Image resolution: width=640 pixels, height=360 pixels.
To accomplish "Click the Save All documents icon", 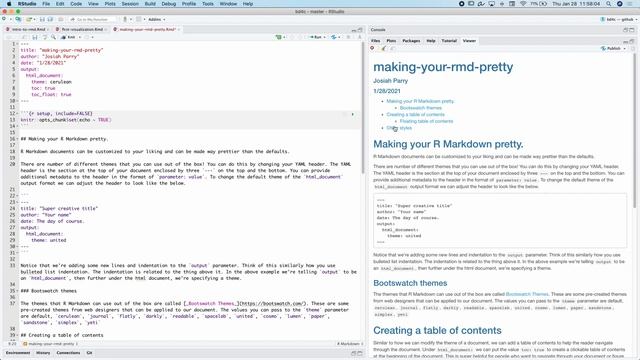I will click(x=50, y=19).
